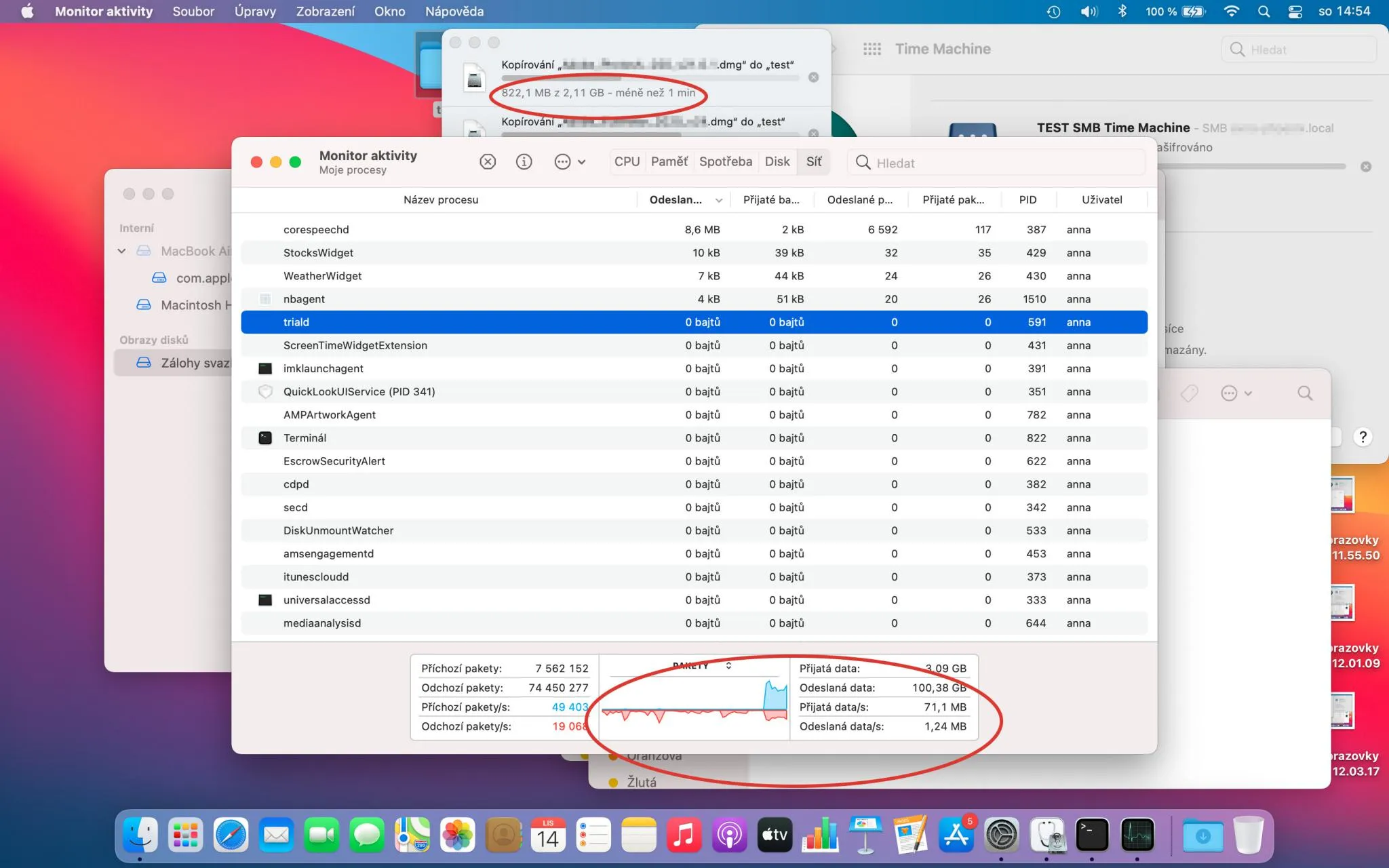Open Safari from the Dock
Viewport: 1389px width, 868px height.
pyautogui.click(x=231, y=835)
